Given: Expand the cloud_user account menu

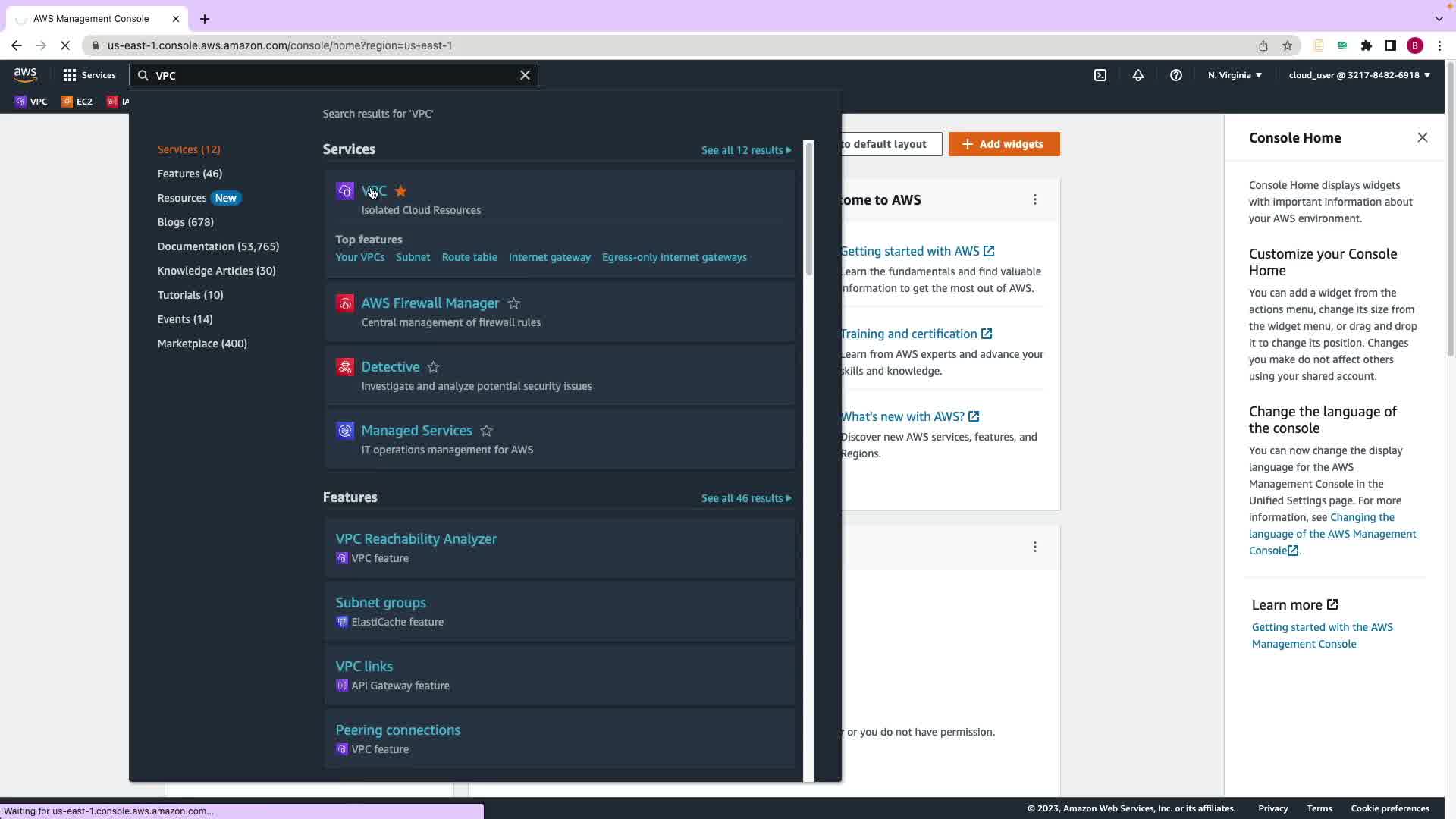Looking at the screenshot, I should [1359, 75].
